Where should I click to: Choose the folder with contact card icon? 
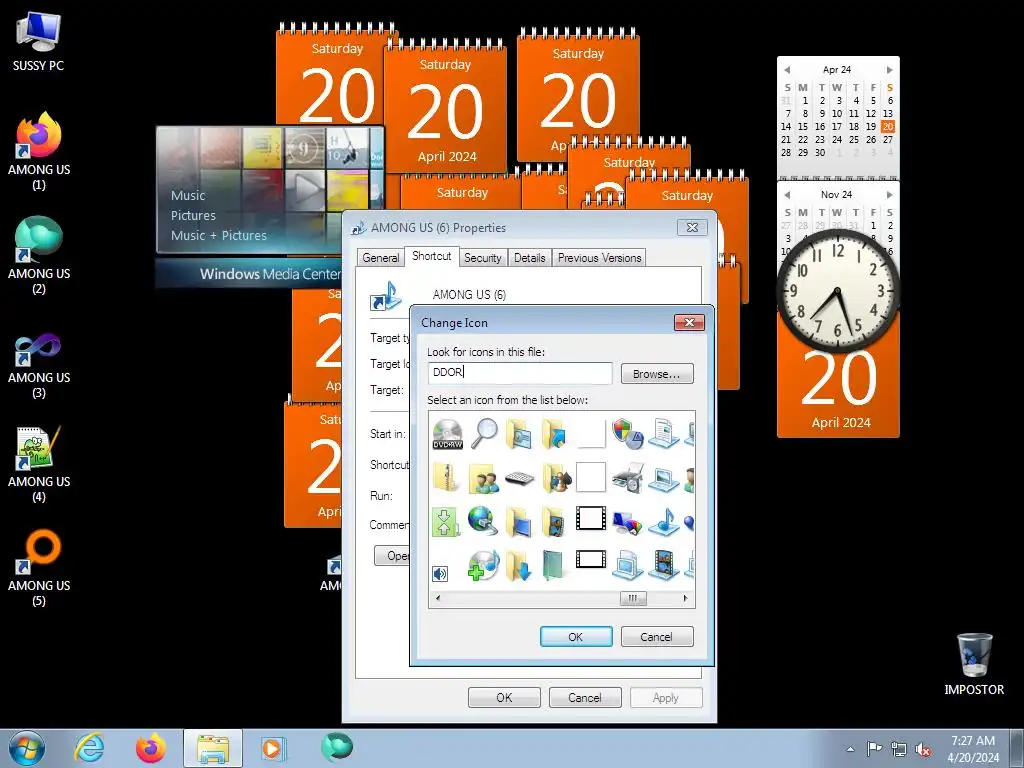click(519, 434)
